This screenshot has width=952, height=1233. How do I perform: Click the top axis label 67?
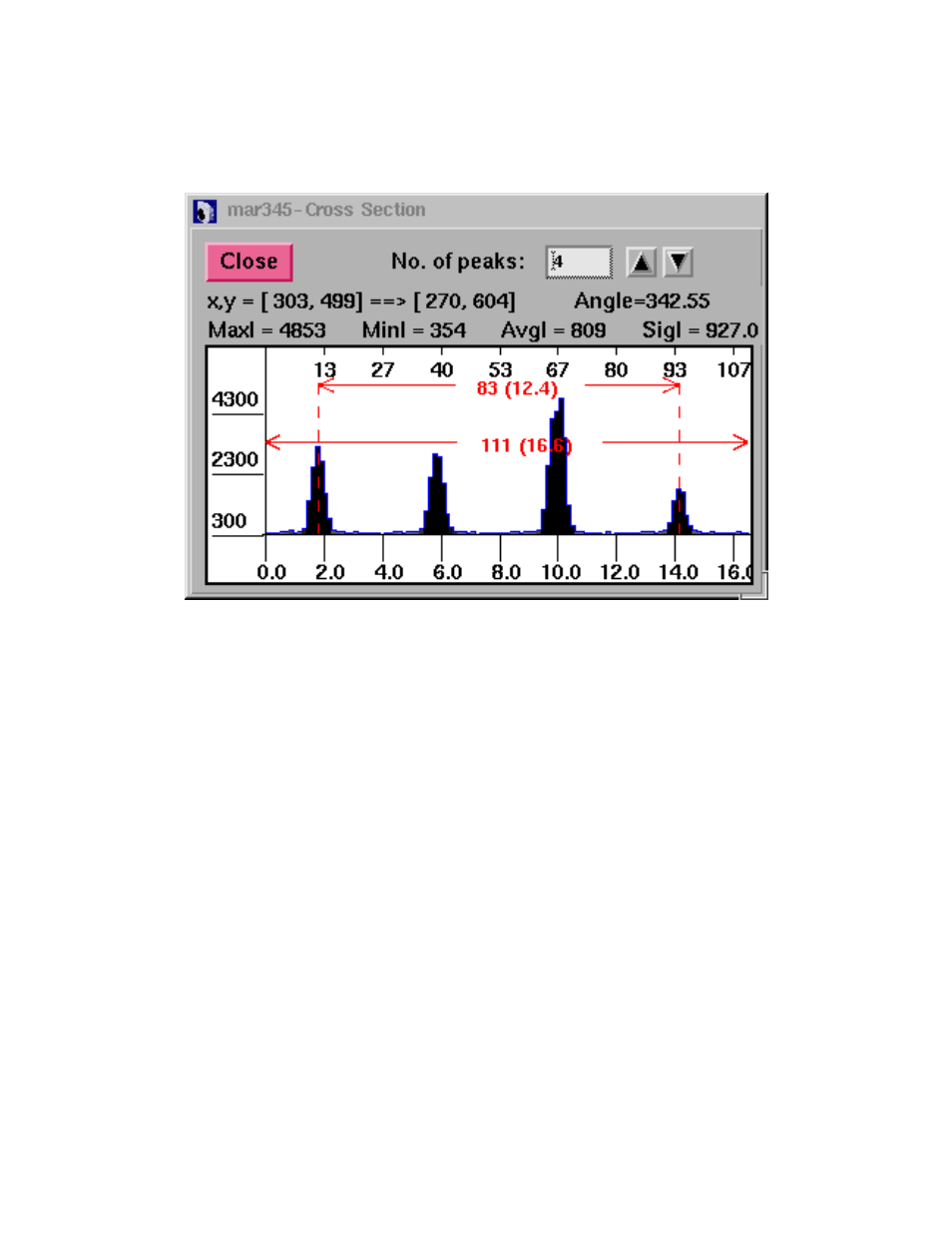(557, 369)
